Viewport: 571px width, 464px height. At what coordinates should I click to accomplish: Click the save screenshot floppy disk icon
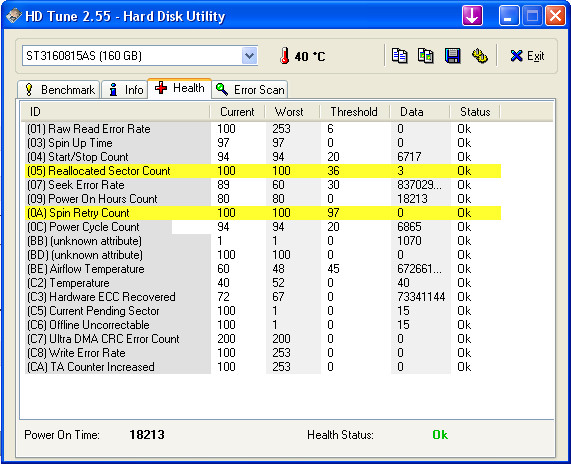452,56
